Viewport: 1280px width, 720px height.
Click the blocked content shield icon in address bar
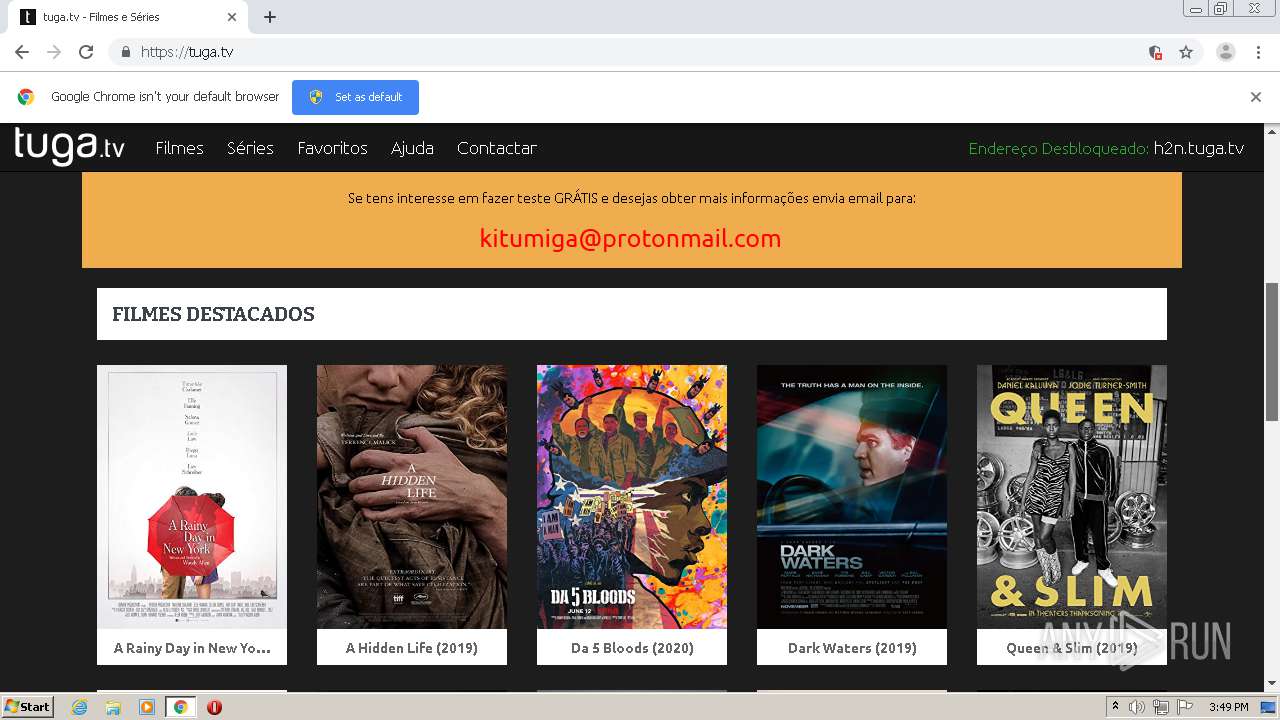pos(1155,52)
